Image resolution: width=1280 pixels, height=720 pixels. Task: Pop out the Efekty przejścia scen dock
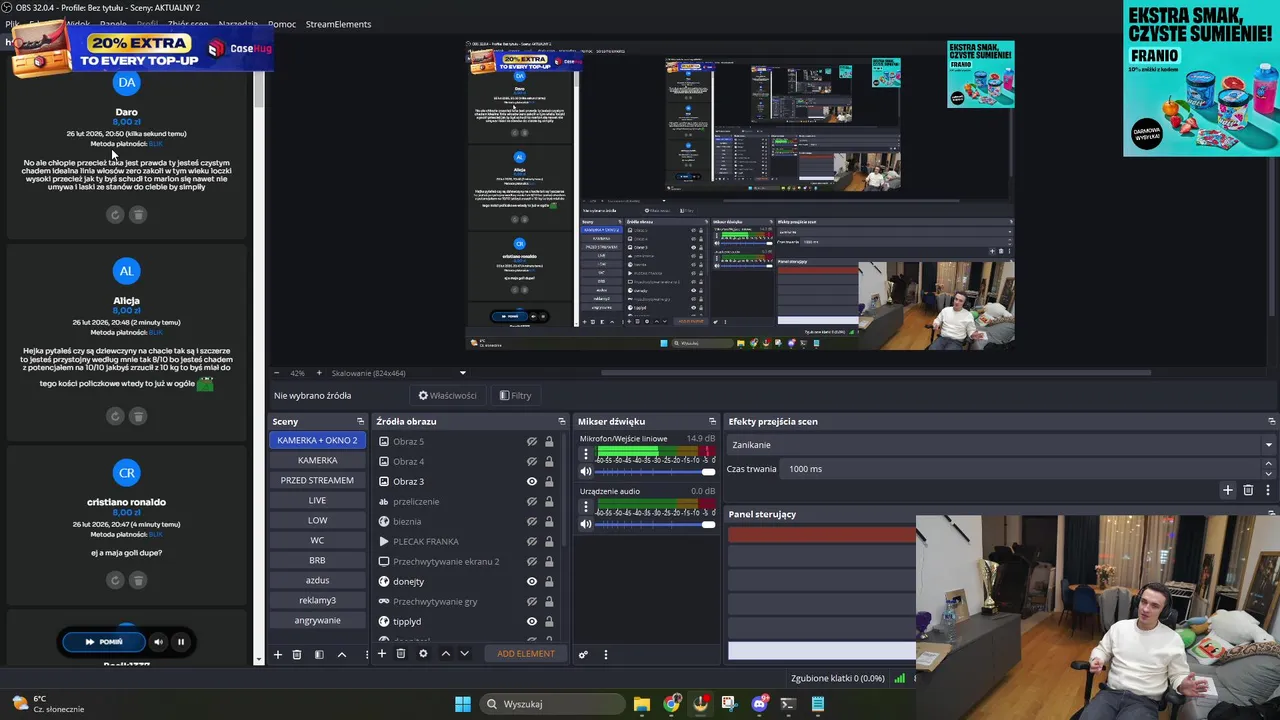pos(1271,421)
